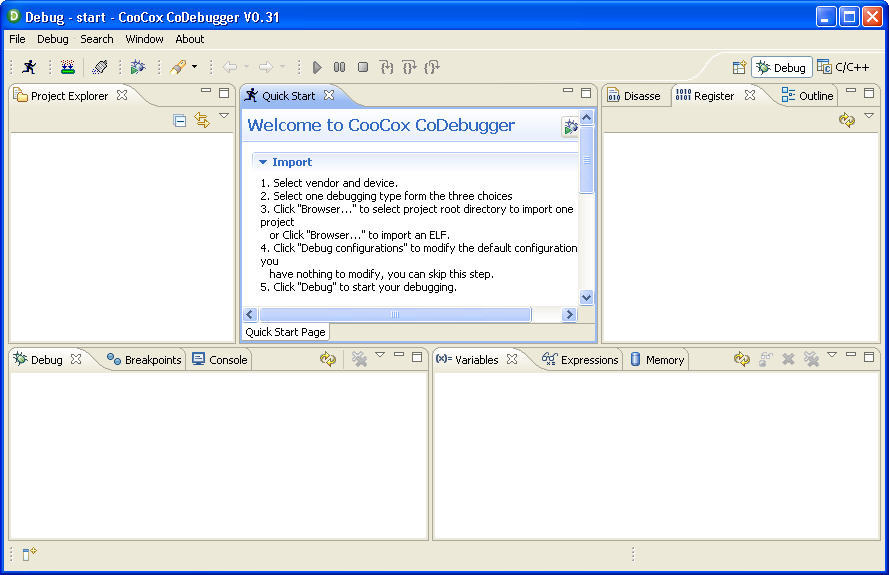Click the Remove All icon in Variables view

point(811,359)
